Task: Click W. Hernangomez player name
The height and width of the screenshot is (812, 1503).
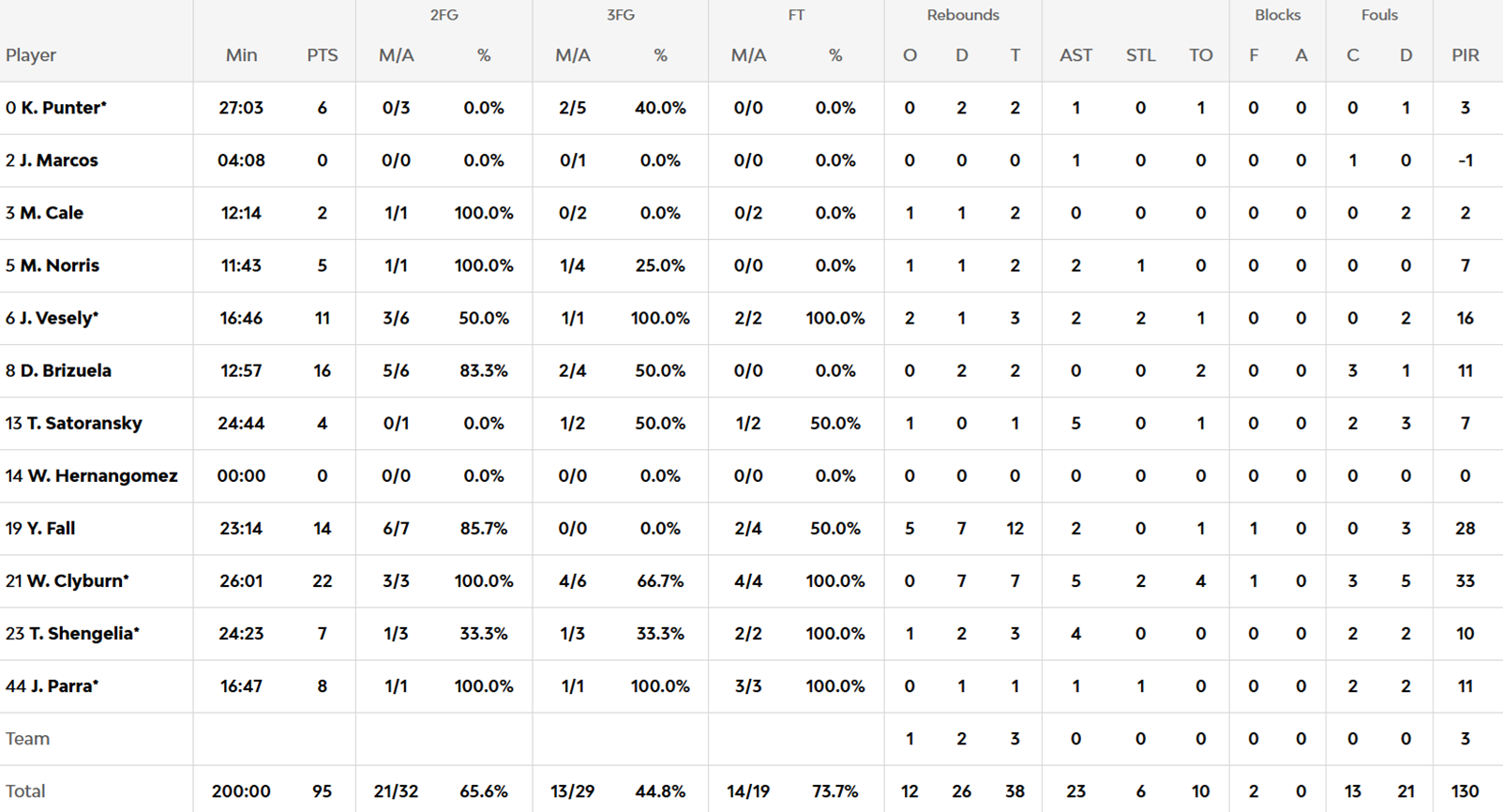Action: point(102,475)
